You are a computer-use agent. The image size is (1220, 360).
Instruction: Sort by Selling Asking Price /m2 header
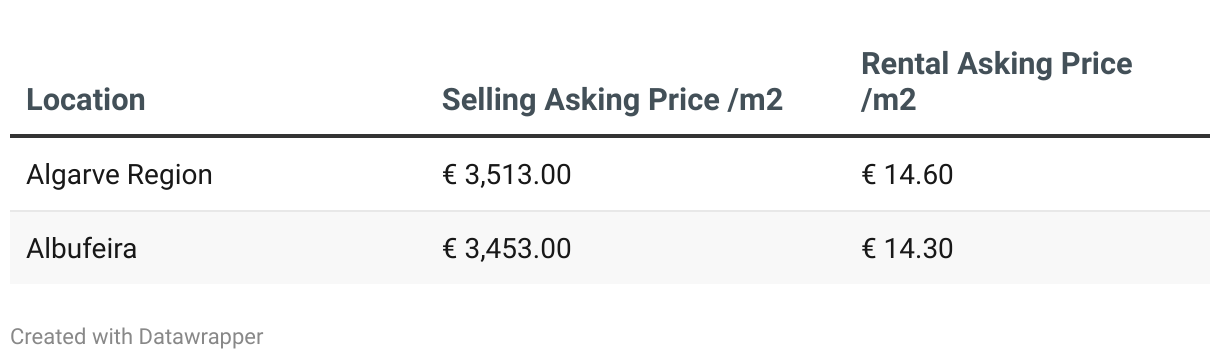tap(612, 100)
